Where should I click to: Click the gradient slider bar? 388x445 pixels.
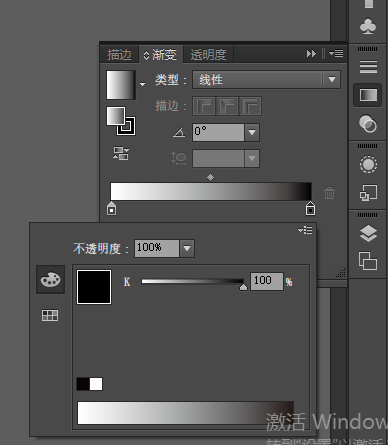point(211,191)
